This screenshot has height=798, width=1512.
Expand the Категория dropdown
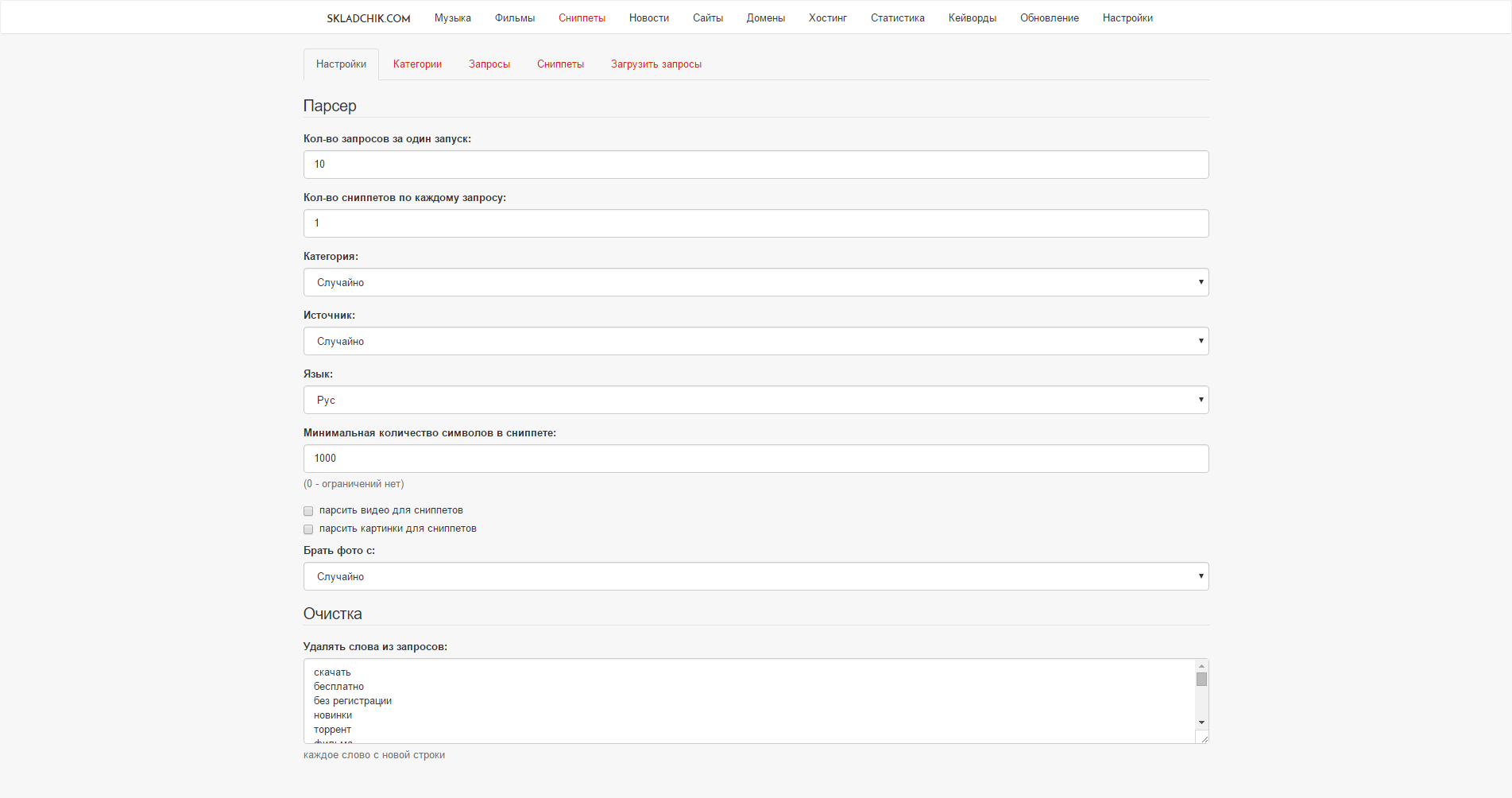tap(756, 282)
